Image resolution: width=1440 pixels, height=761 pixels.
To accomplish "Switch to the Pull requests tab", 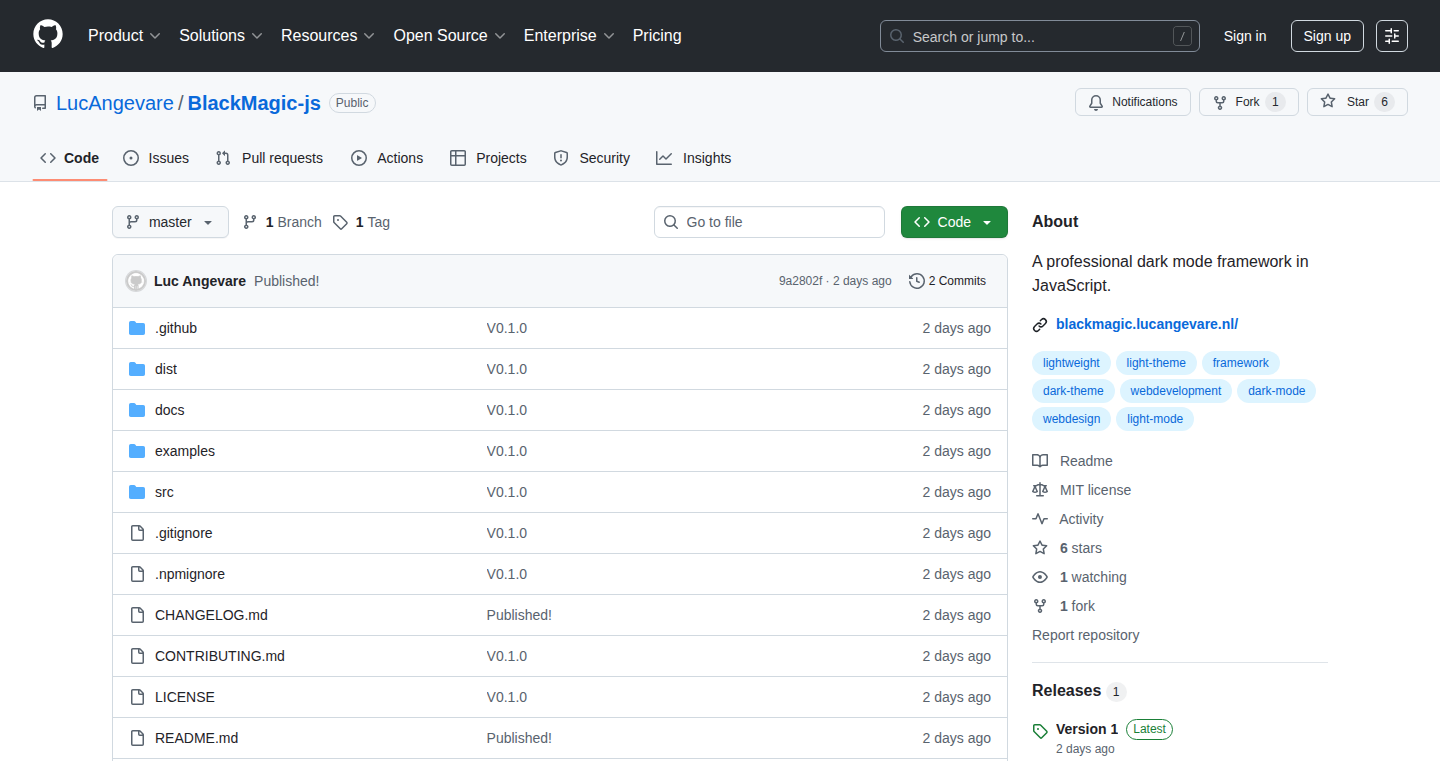I will point(270,158).
